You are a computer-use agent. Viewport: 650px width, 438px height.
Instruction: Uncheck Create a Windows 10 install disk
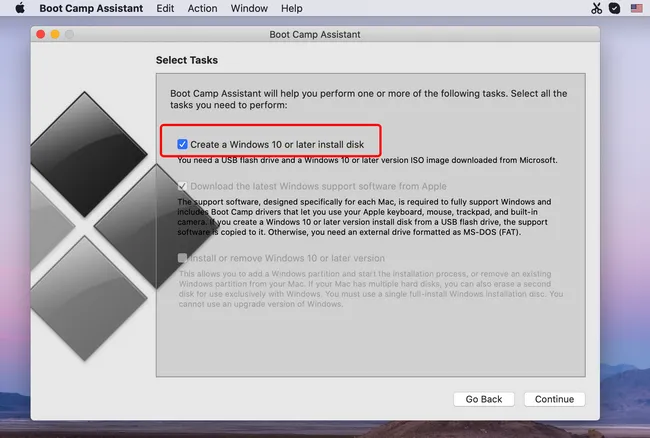click(x=182, y=144)
